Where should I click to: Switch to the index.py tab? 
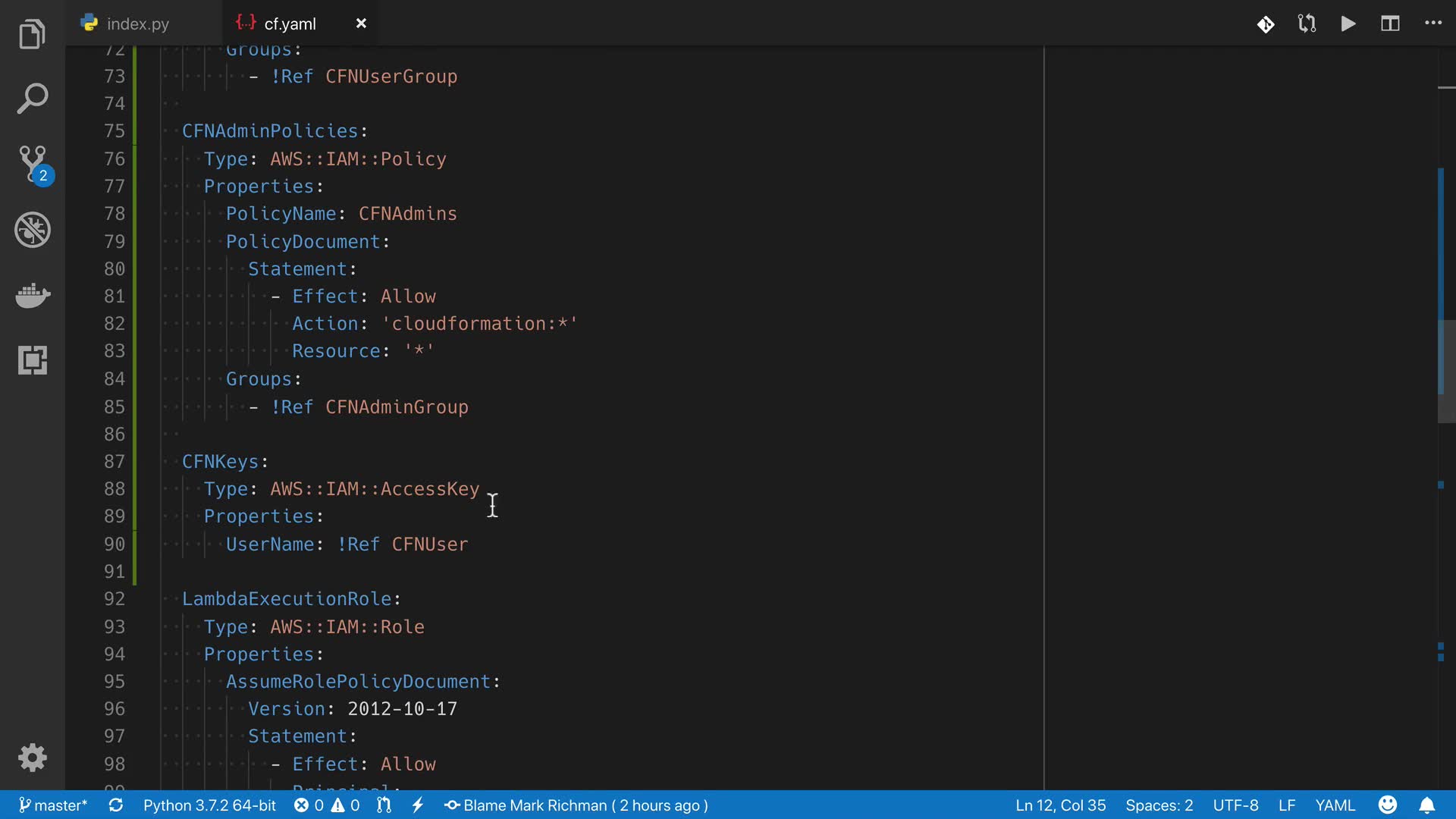pos(137,24)
